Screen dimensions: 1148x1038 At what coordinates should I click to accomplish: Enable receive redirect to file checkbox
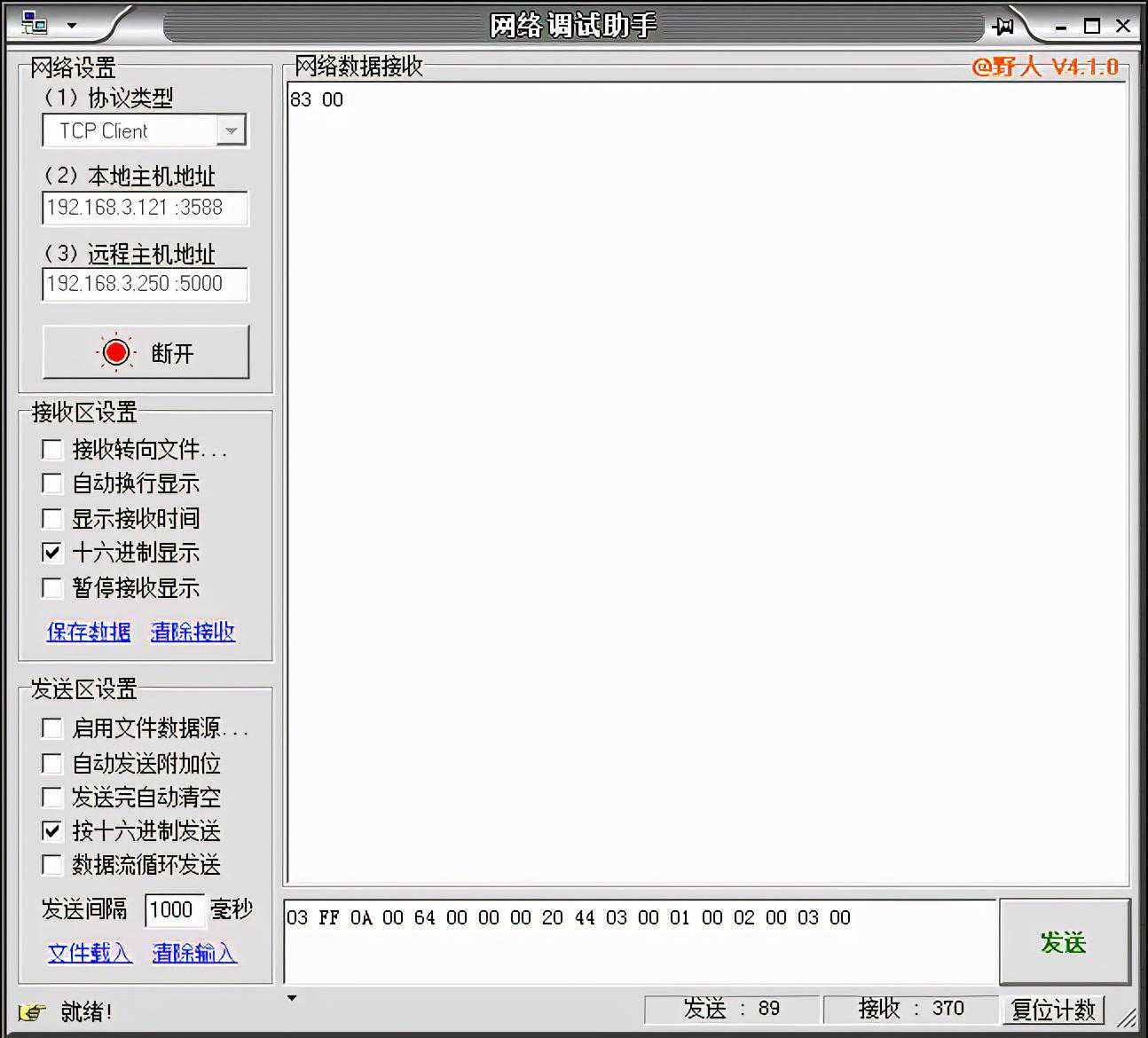tap(52, 450)
